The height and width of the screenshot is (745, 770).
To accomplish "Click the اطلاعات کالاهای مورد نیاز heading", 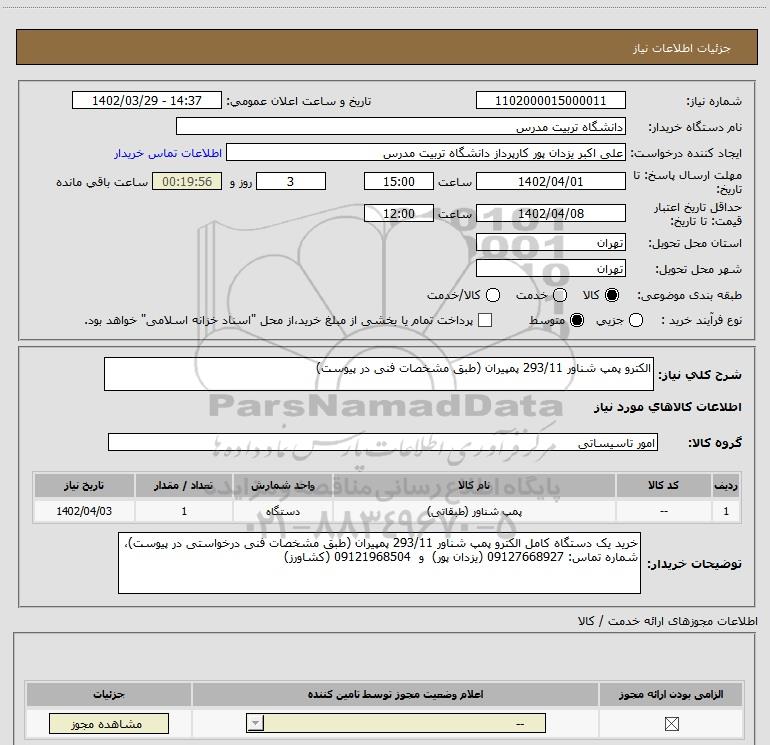I will [667, 407].
